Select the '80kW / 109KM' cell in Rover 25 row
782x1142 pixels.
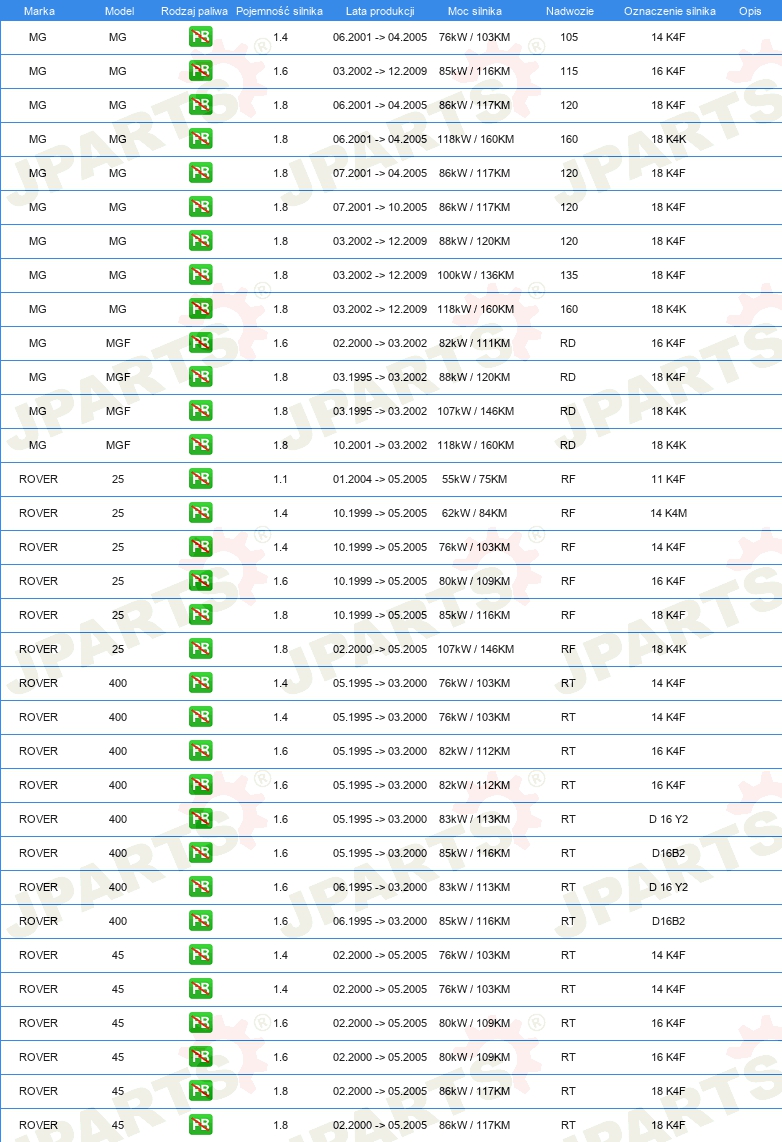[x=475, y=580]
